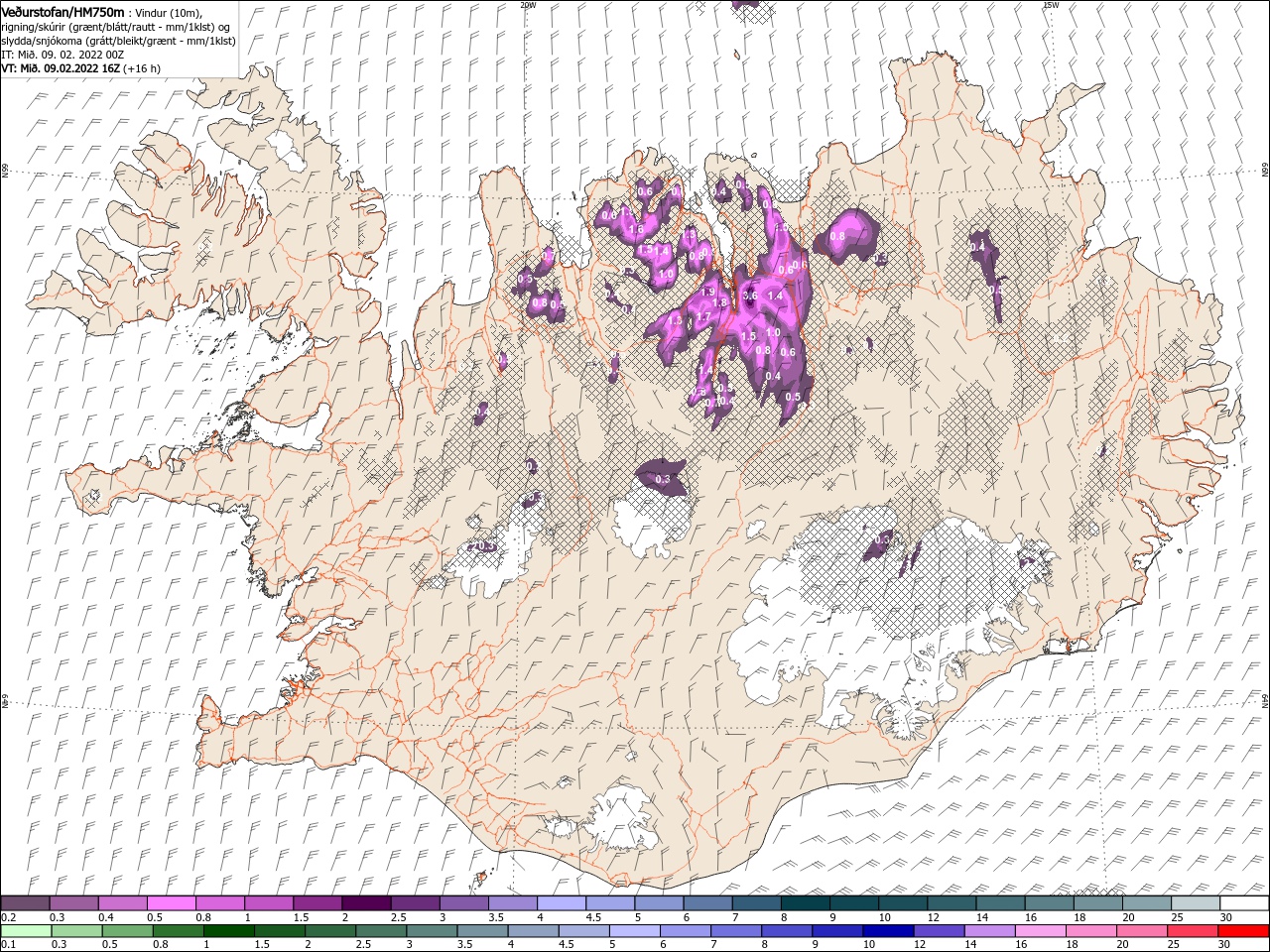Select the dark purple upper swatch between 2 and 2.5
The width and height of the screenshot is (1270, 952).
pyautogui.click(x=366, y=903)
